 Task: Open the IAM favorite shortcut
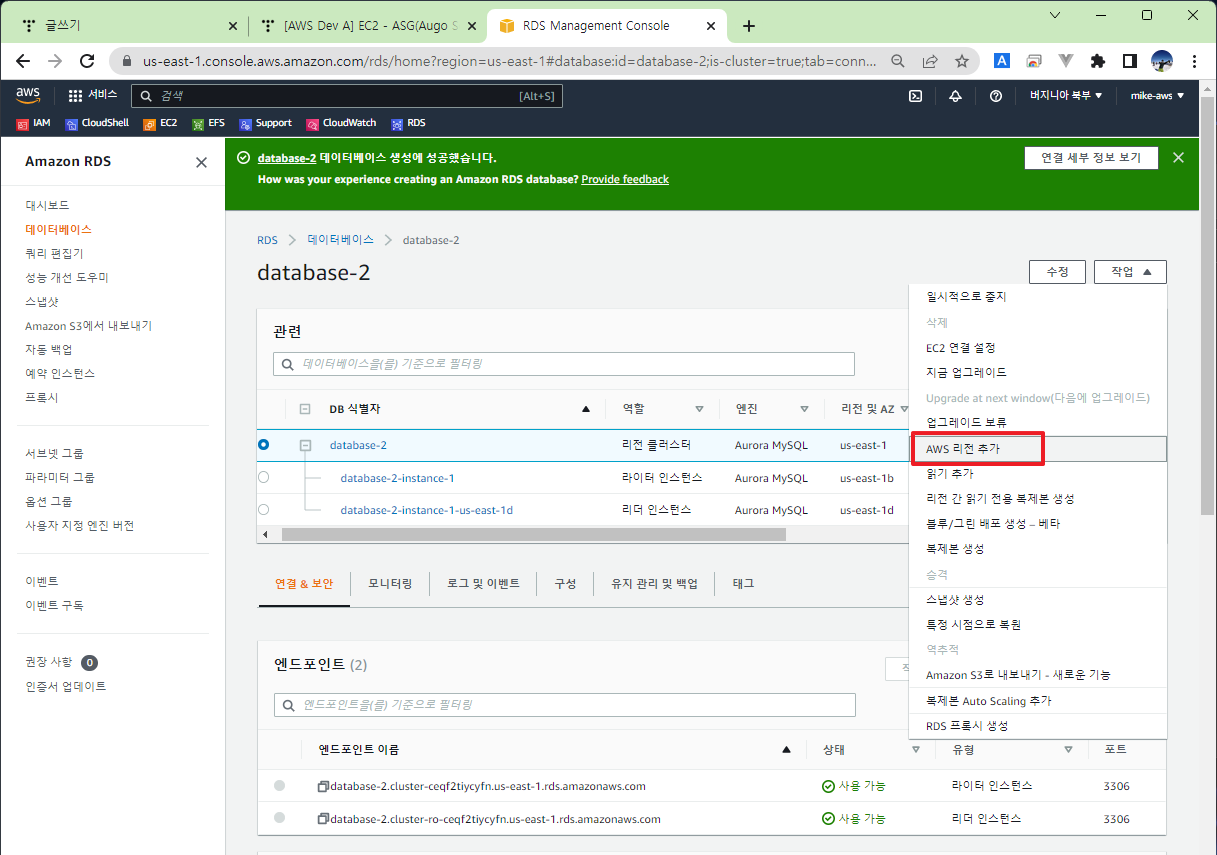click(34, 123)
